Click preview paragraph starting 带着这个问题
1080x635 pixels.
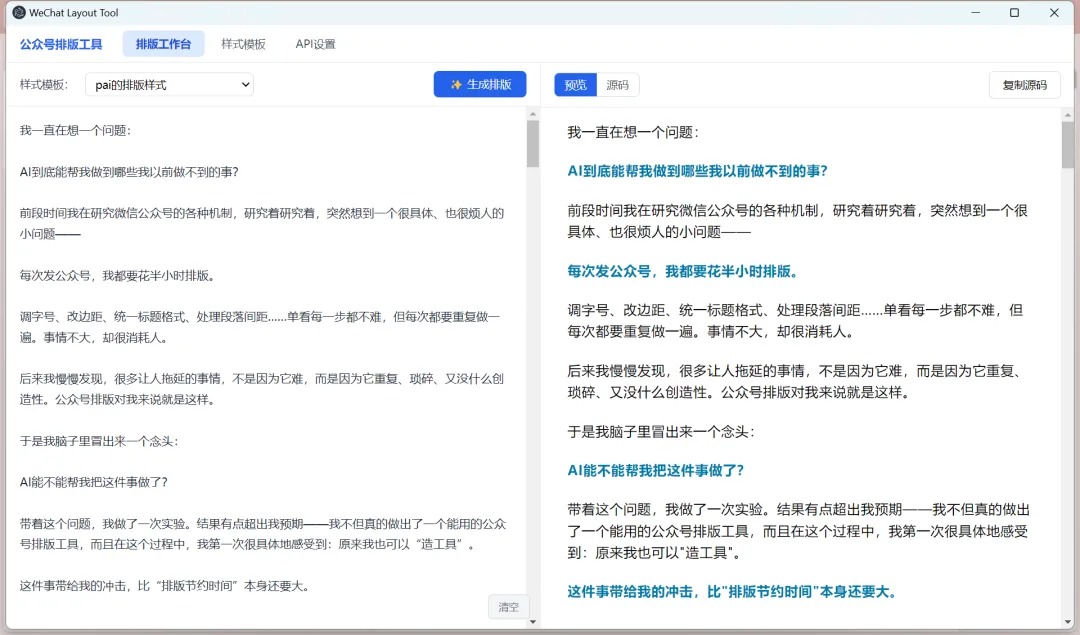pyautogui.click(x=798, y=531)
